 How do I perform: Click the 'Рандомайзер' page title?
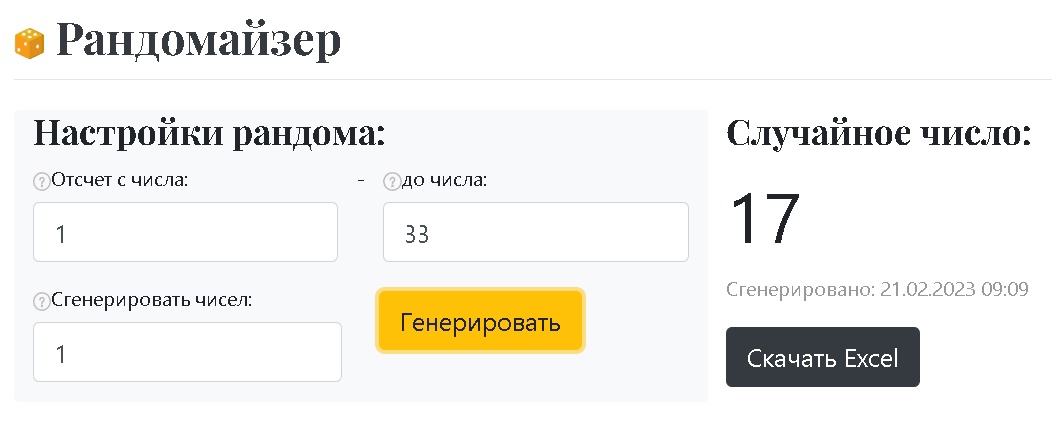tap(199, 40)
